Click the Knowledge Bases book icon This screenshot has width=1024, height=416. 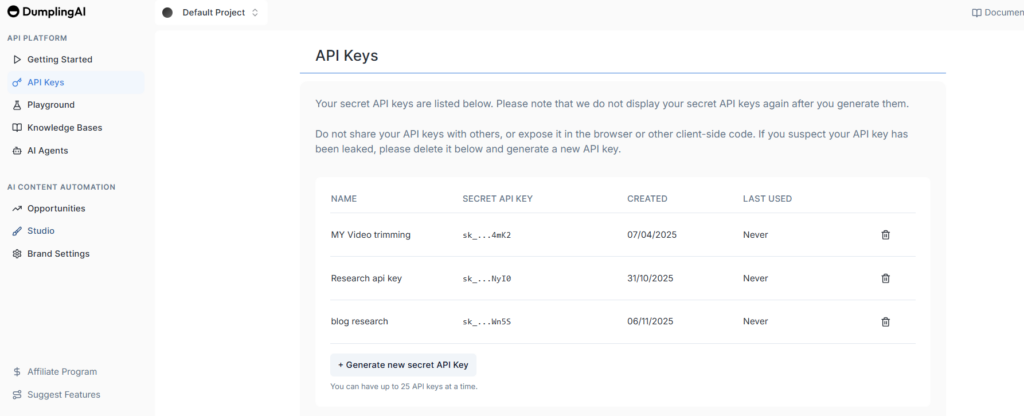[x=17, y=128]
